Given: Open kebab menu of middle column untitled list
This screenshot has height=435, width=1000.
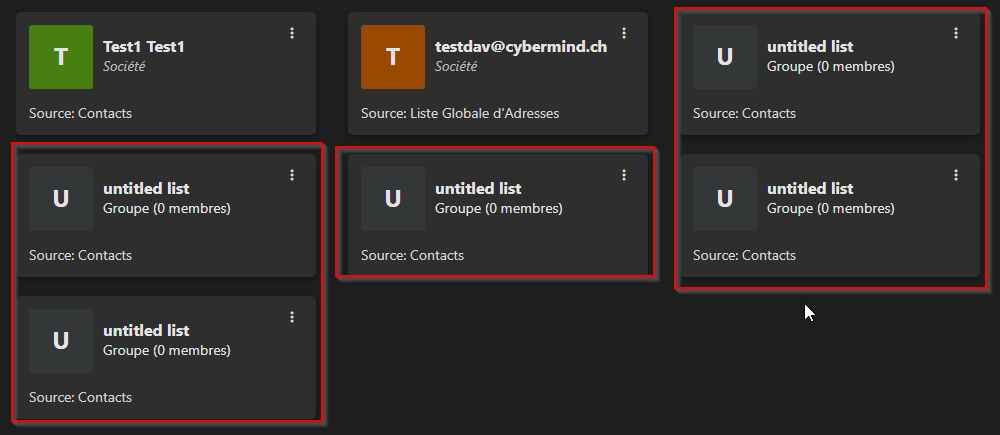Looking at the screenshot, I should 624,175.
